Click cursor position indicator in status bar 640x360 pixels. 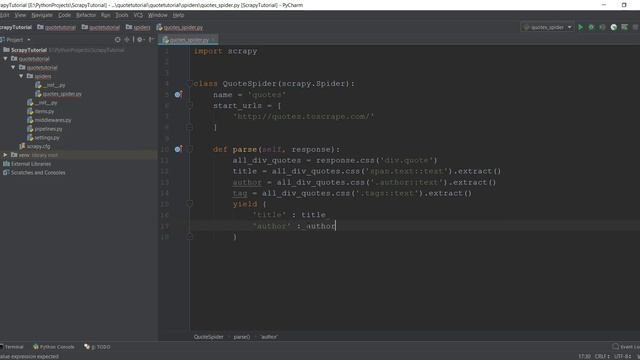tap(584, 356)
